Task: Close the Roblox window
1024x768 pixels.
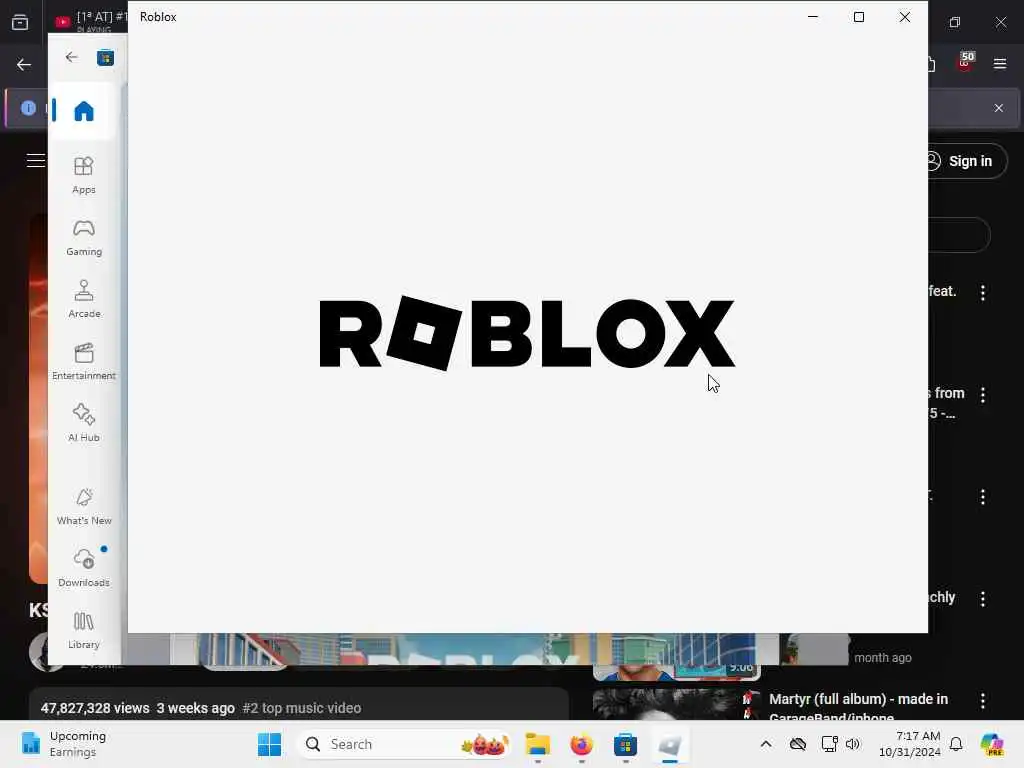Action: coord(904,17)
